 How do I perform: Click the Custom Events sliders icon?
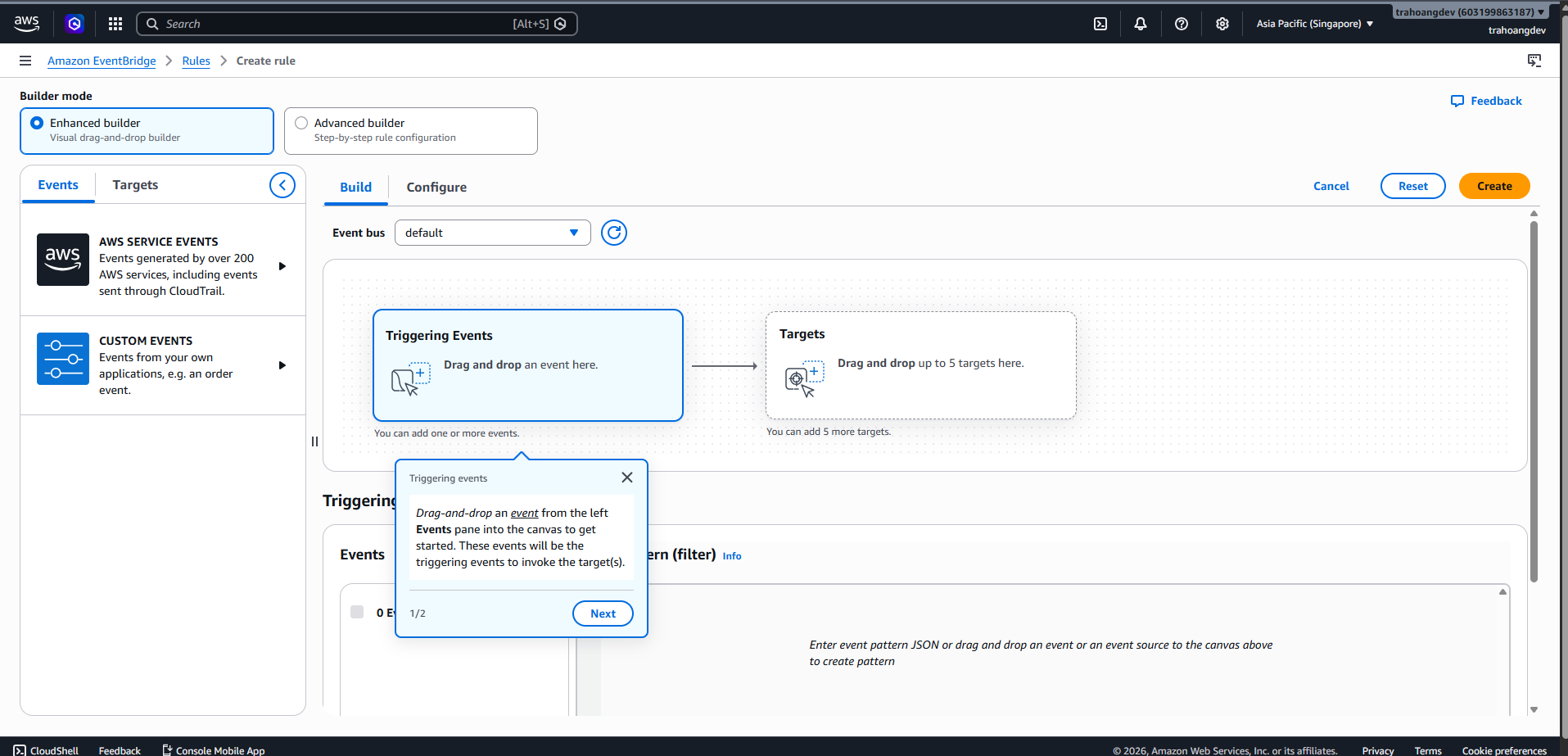click(x=63, y=359)
